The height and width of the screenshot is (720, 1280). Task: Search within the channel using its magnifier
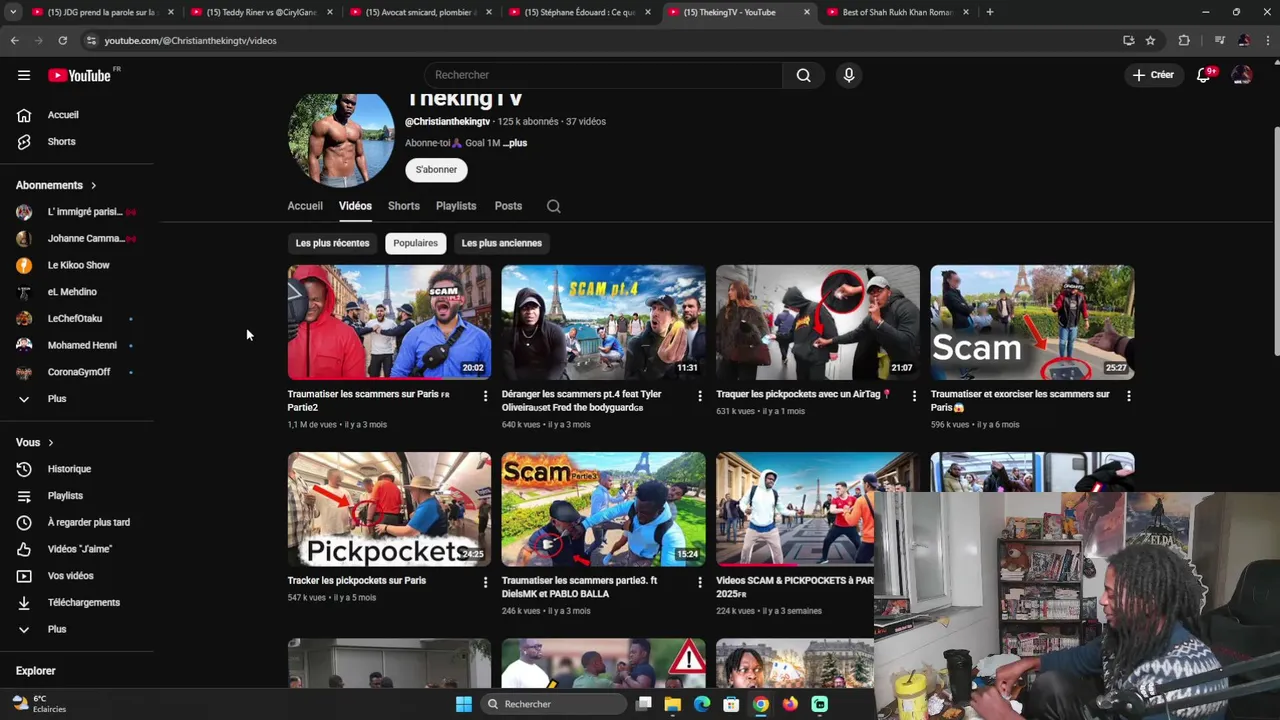pyautogui.click(x=554, y=206)
